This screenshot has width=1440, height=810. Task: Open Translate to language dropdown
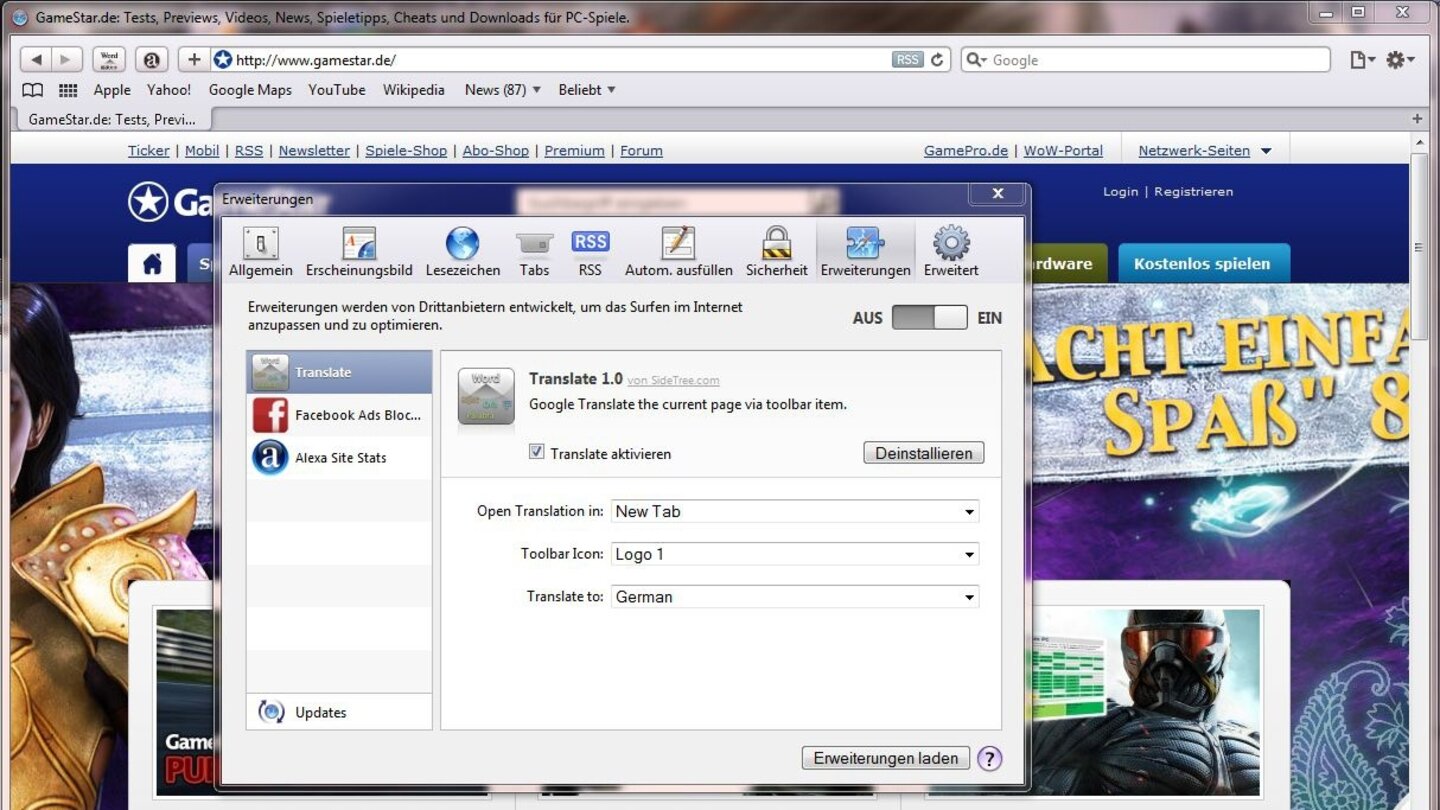coord(795,597)
